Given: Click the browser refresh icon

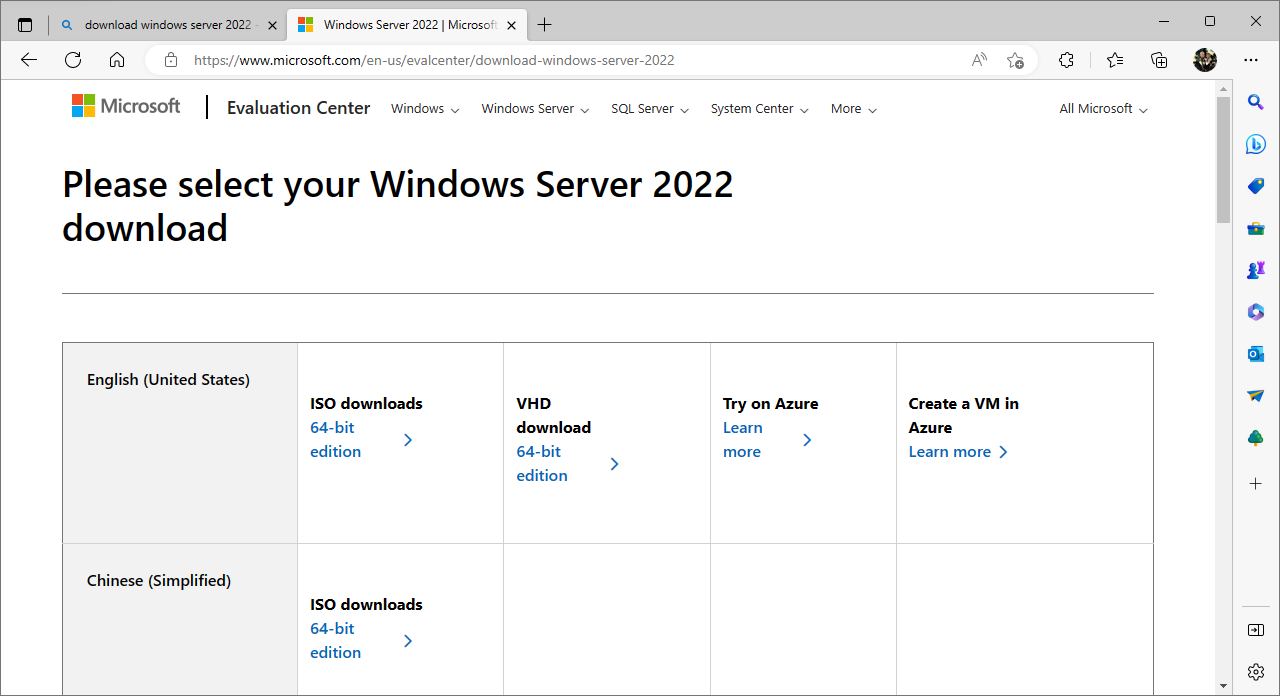Looking at the screenshot, I should [x=73, y=60].
